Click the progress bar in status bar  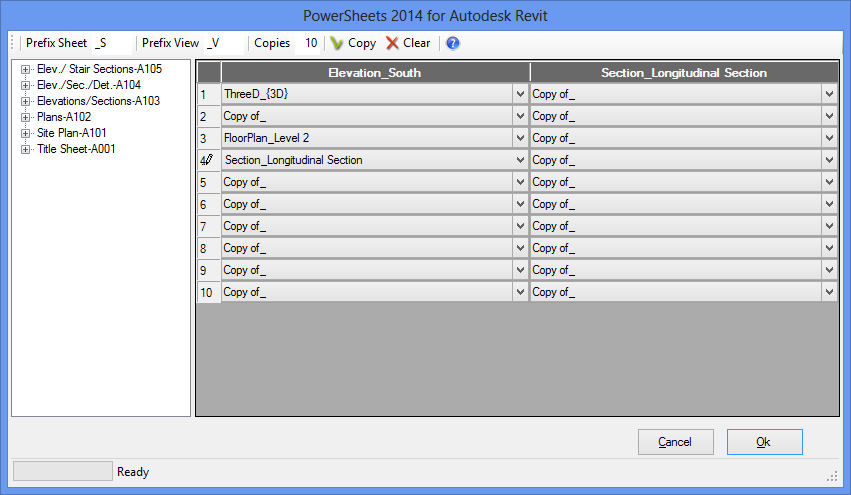click(62, 471)
